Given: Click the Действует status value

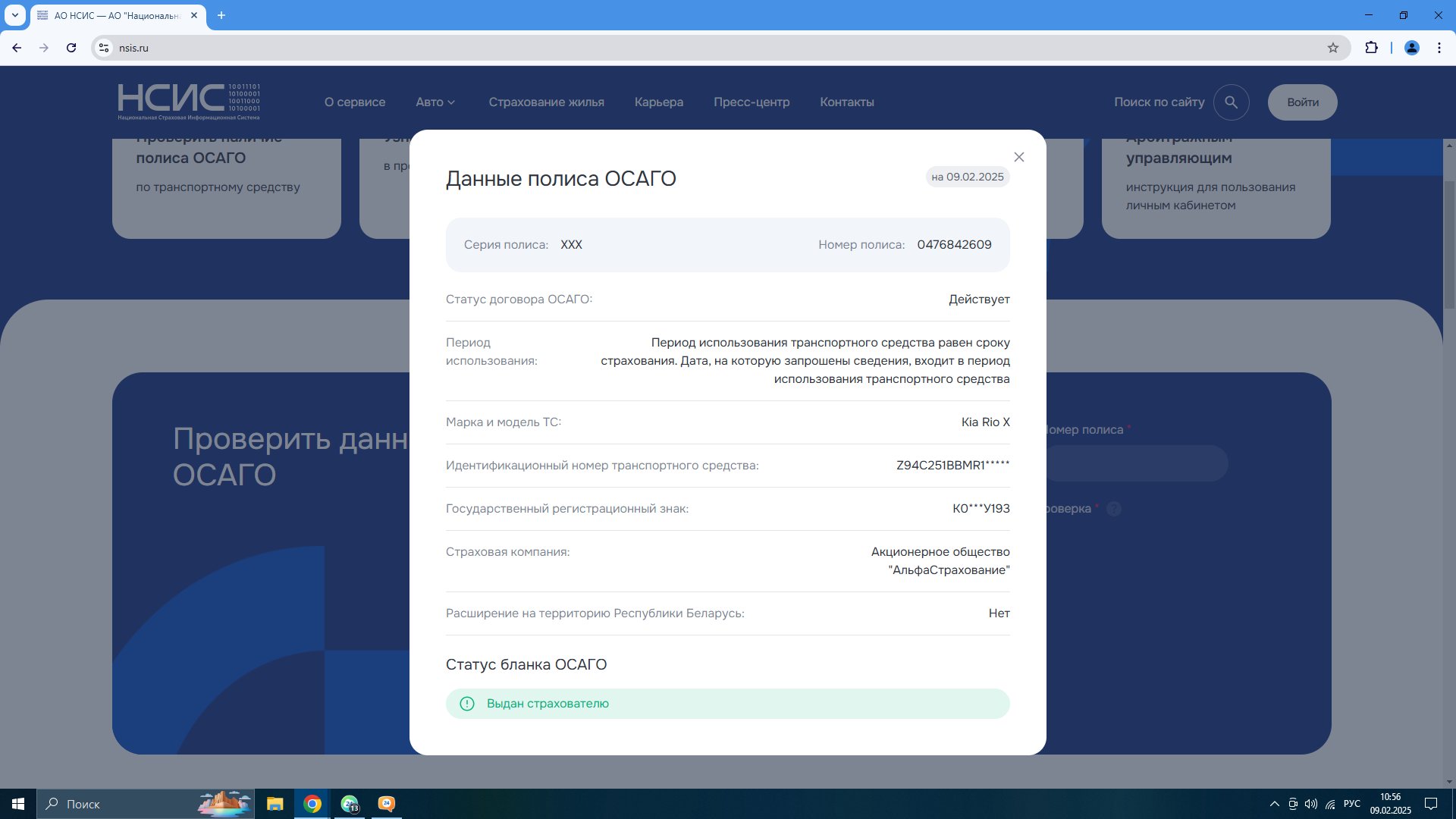Looking at the screenshot, I should [x=979, y=299].
